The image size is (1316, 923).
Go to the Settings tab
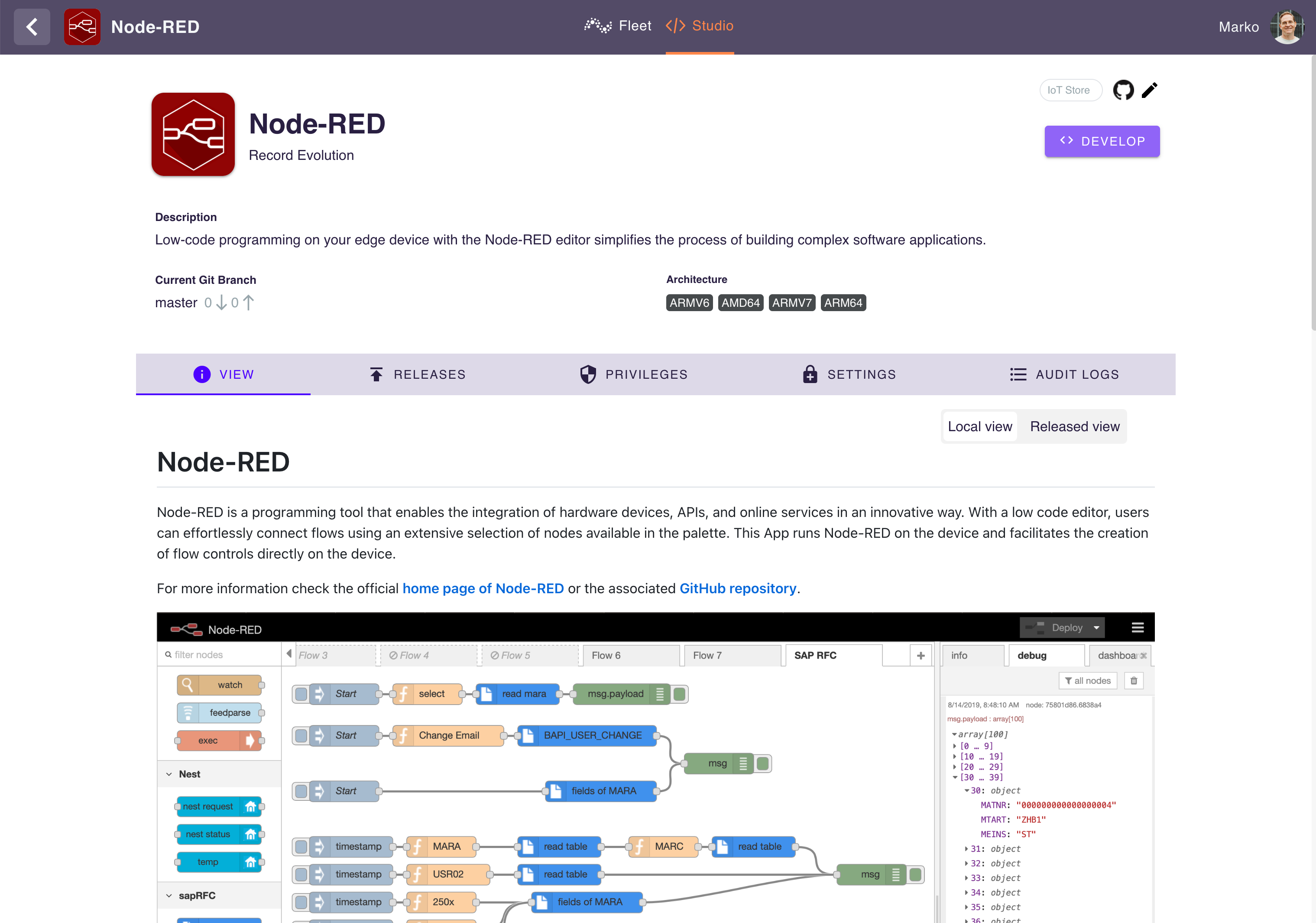click(849, 374)
